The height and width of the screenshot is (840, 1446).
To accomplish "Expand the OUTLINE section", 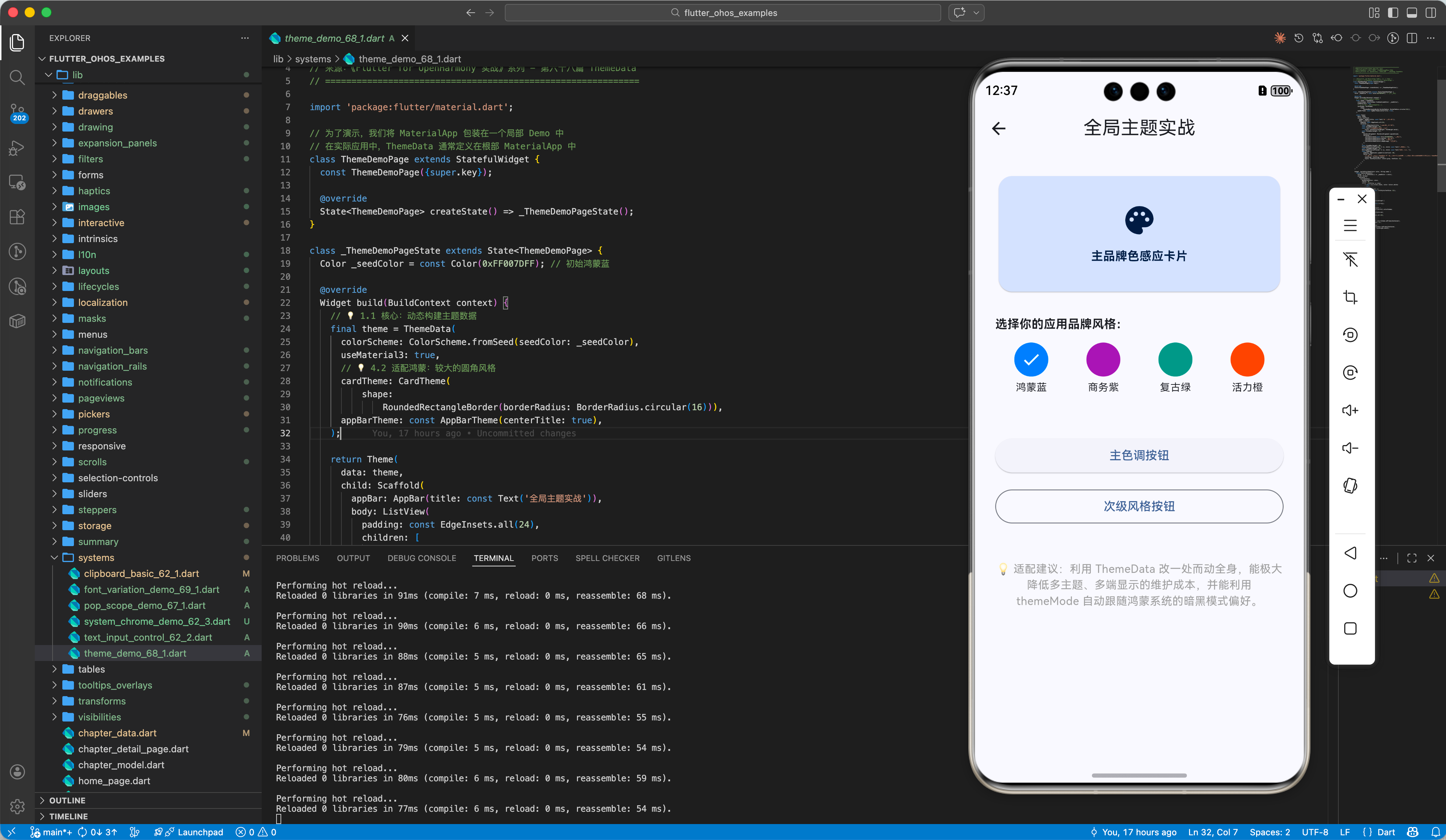I will pos(67,800).
